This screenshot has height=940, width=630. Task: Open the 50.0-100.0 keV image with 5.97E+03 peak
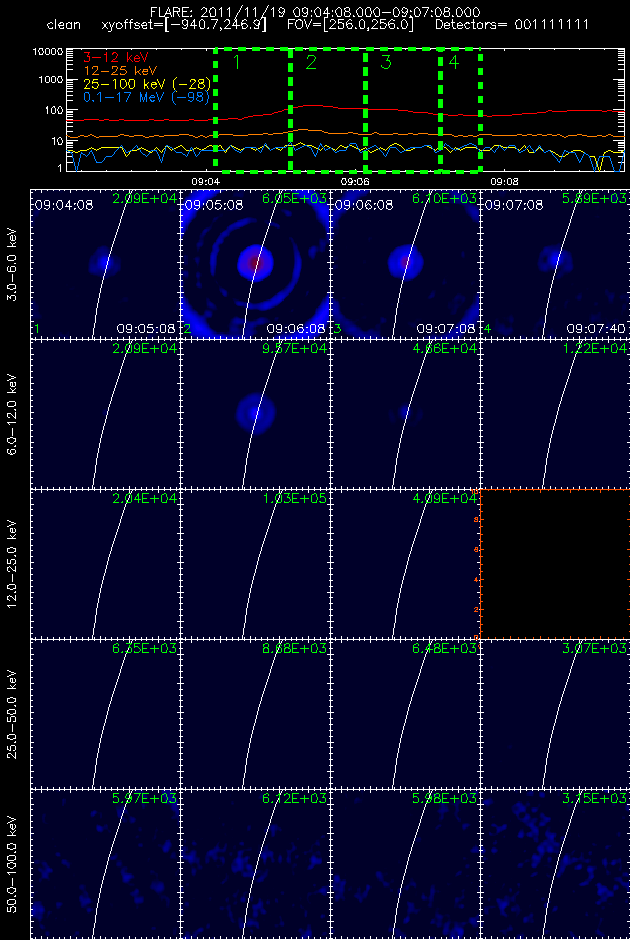(x=105, y=864)
